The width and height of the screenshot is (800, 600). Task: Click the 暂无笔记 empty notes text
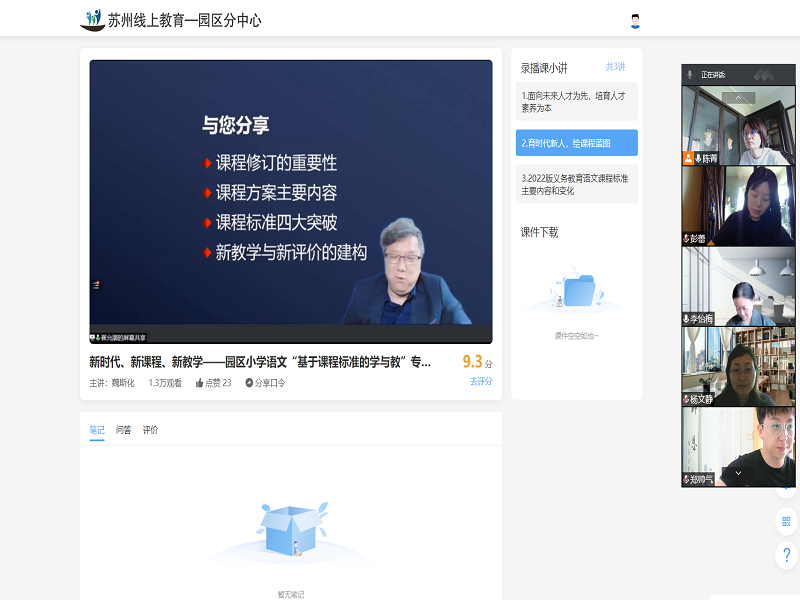pos(291,594)
